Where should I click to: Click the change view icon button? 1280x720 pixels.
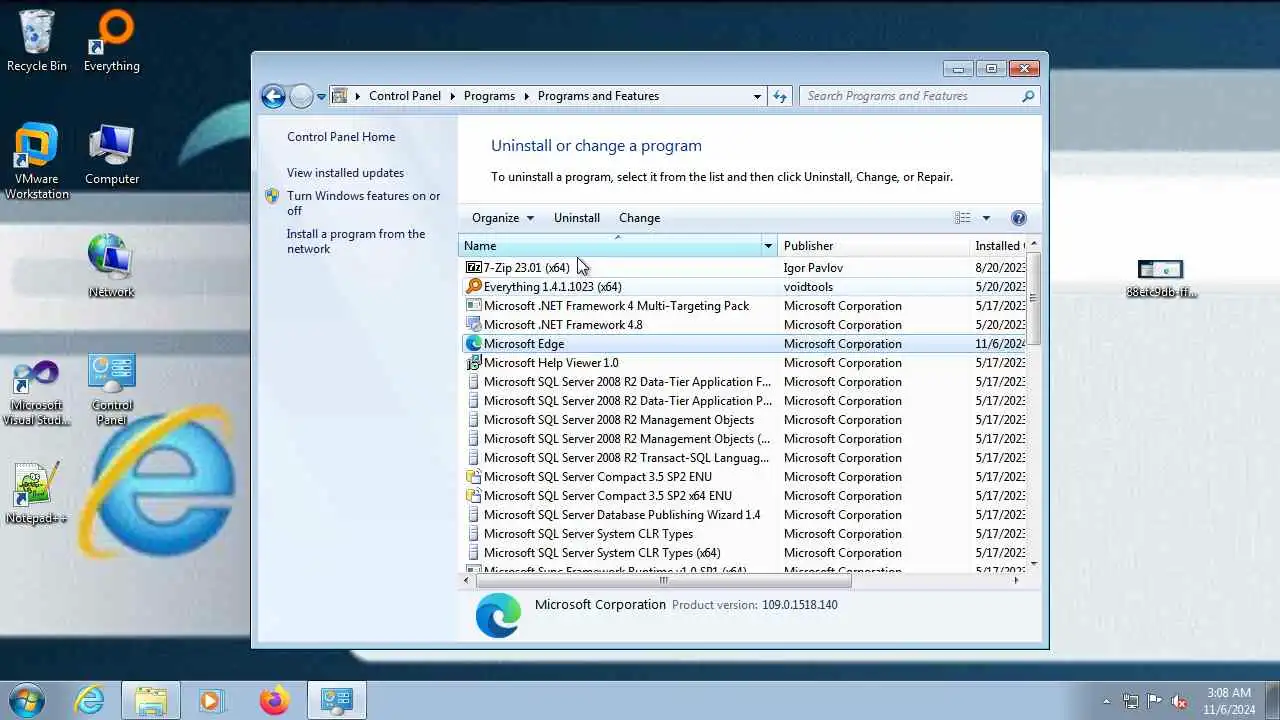click(x=962, y=218)
